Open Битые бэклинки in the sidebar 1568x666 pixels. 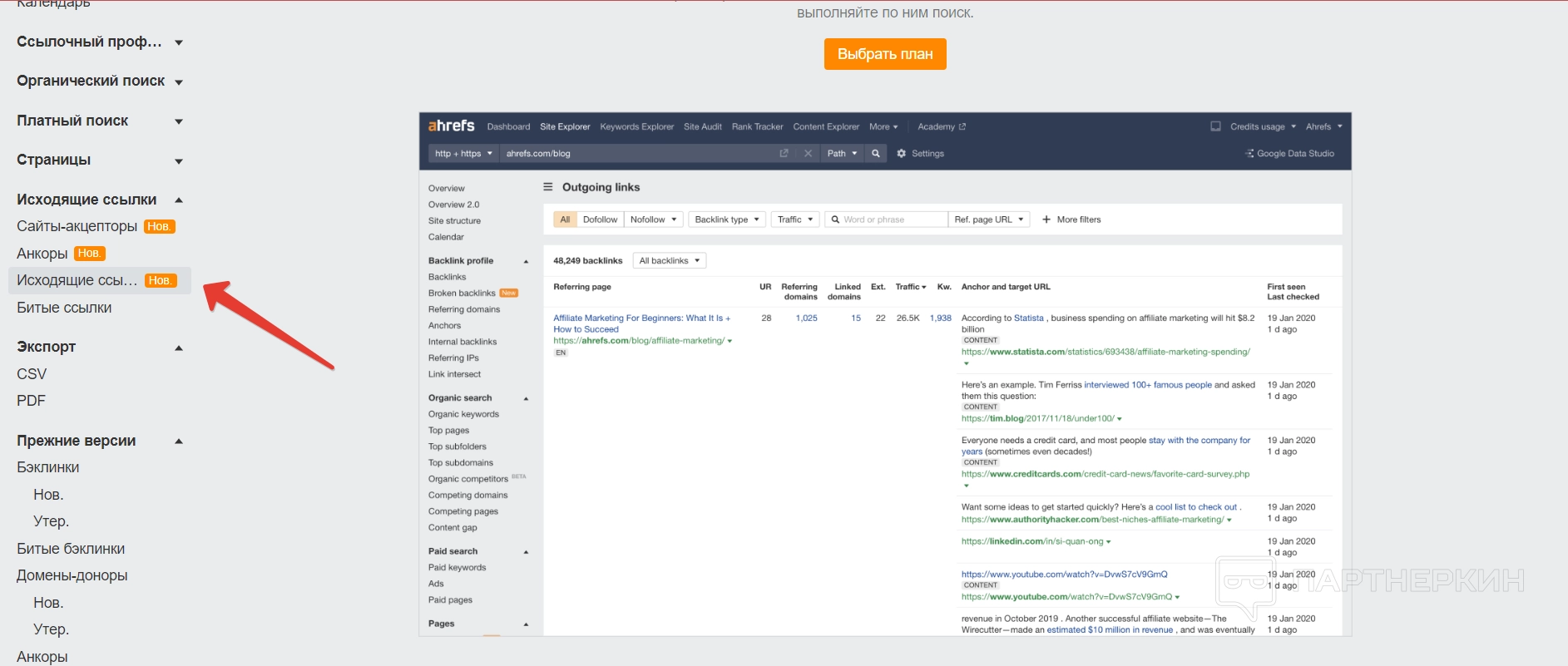pyautogui.click(x=71, y=549)
